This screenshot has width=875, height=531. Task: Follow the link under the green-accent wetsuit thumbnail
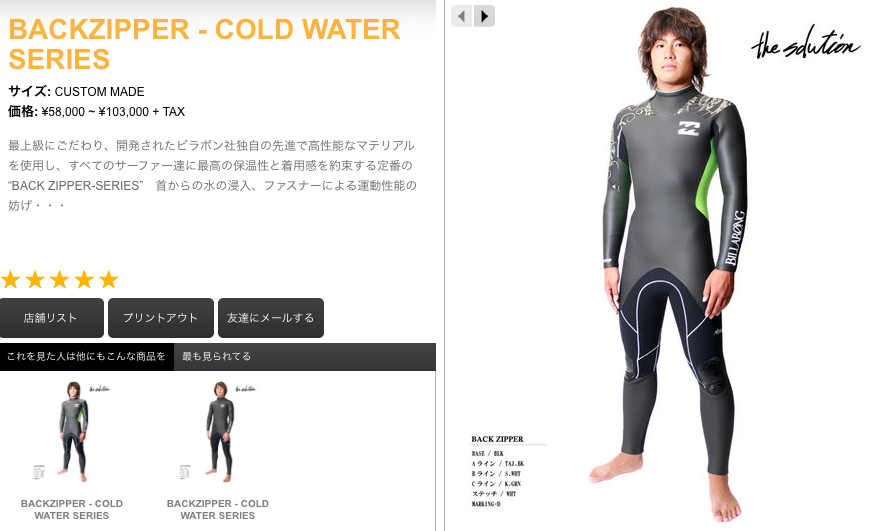[x=72, y=509]
